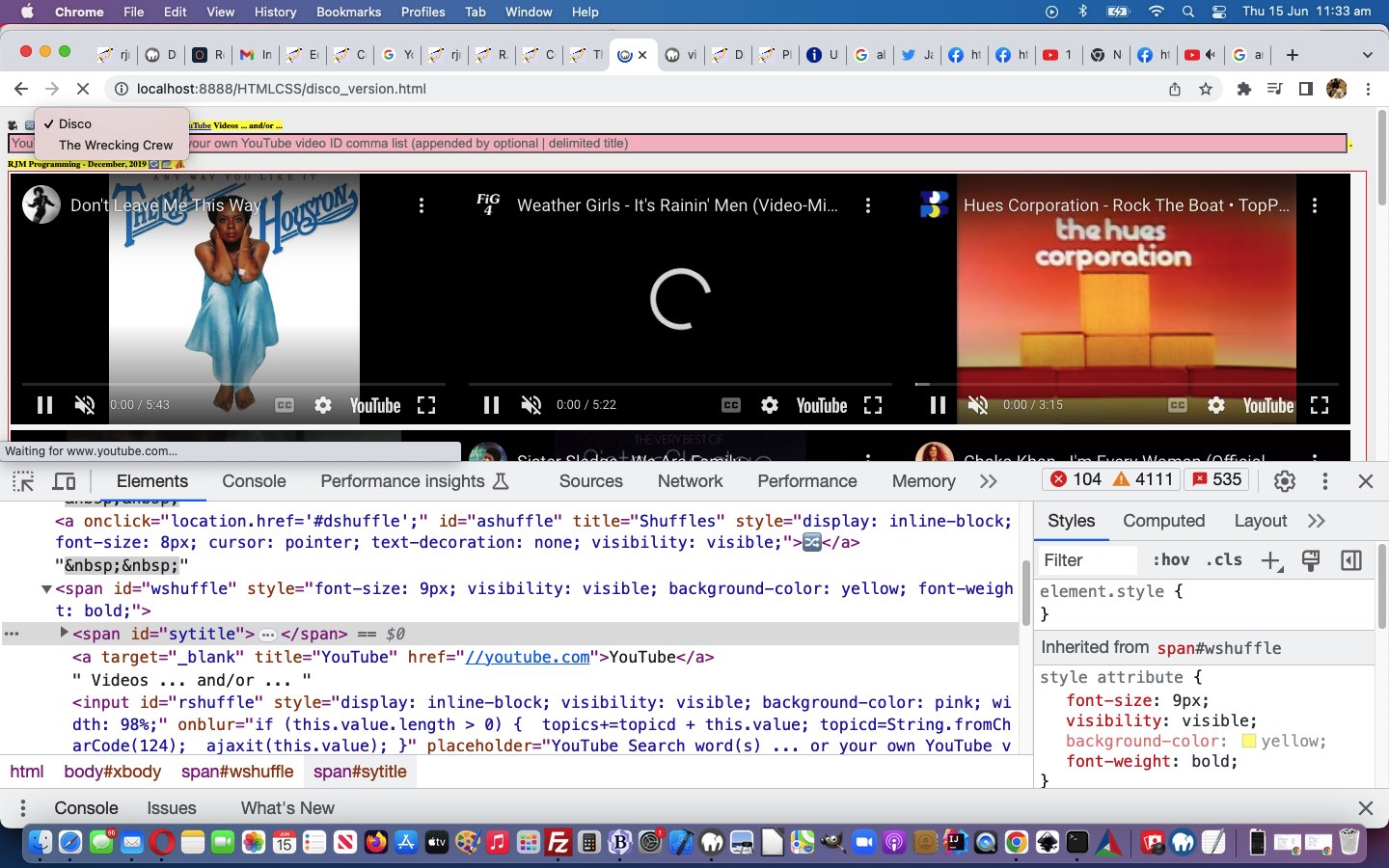Select body#xbody in the breadcrumb trail
The height and width of the screenshot is (868, 1389).
pyautogui.click(x=112, y=772)
